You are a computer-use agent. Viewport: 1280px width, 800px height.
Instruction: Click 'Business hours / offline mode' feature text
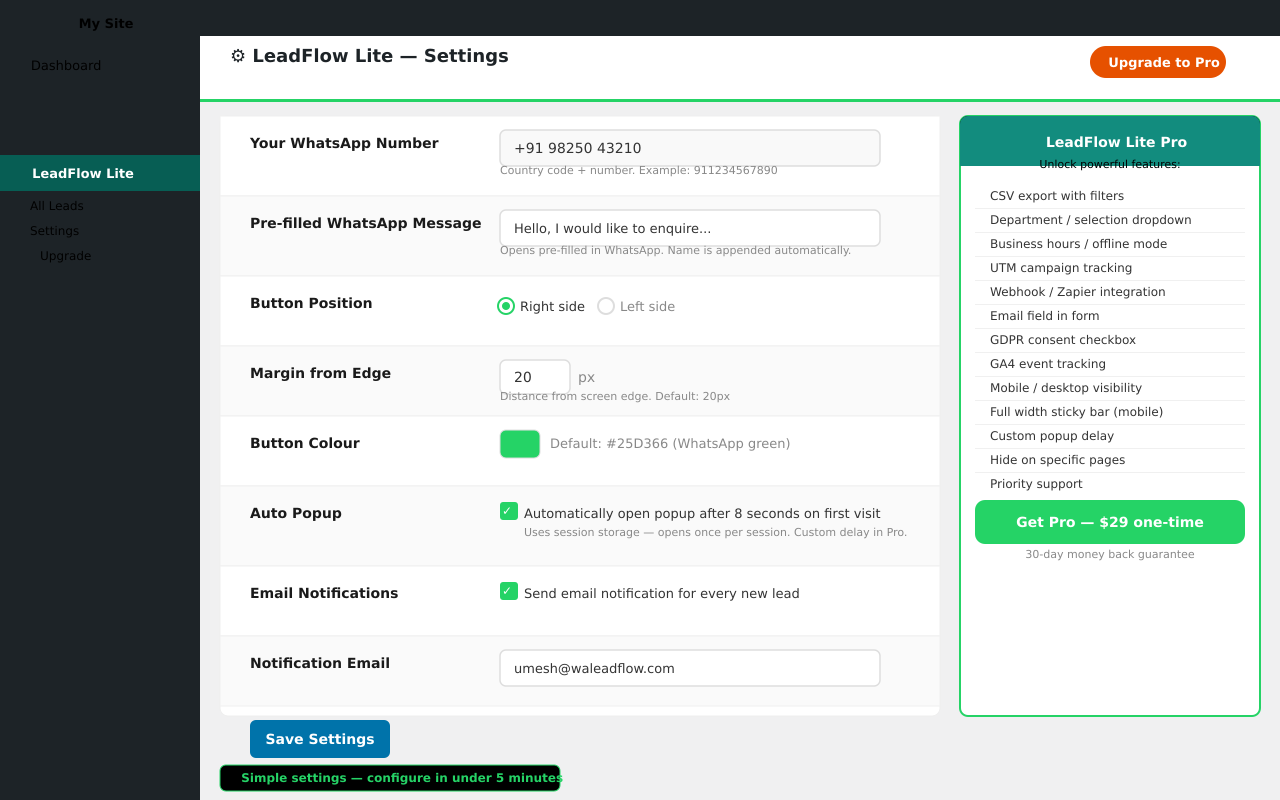point(1079,244)
